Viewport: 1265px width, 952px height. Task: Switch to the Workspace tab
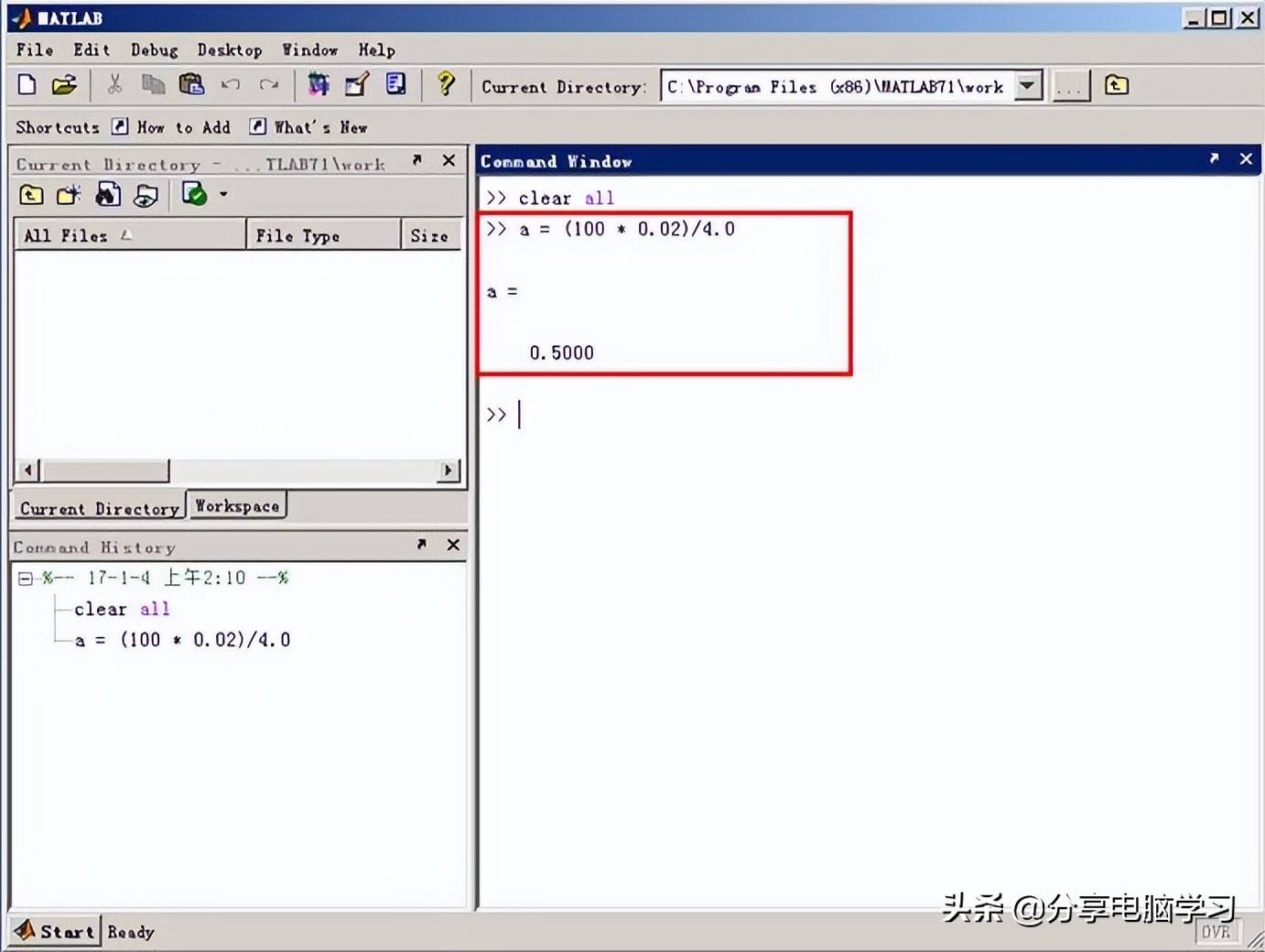pyautogui.click(x=237, y=505)
